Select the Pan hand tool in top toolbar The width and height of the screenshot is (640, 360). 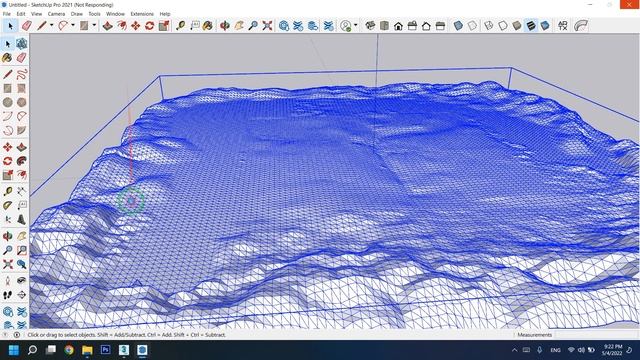click(x=239, y=26)
